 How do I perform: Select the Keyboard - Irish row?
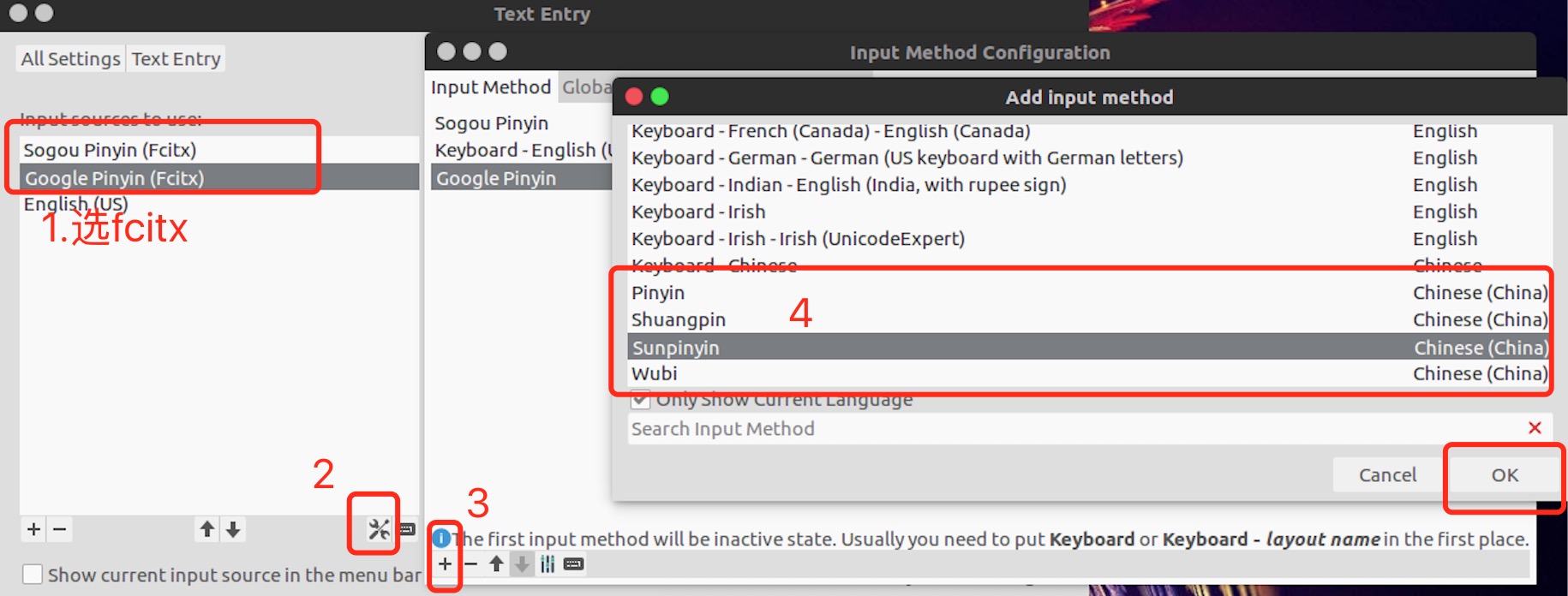[1090, 212]
